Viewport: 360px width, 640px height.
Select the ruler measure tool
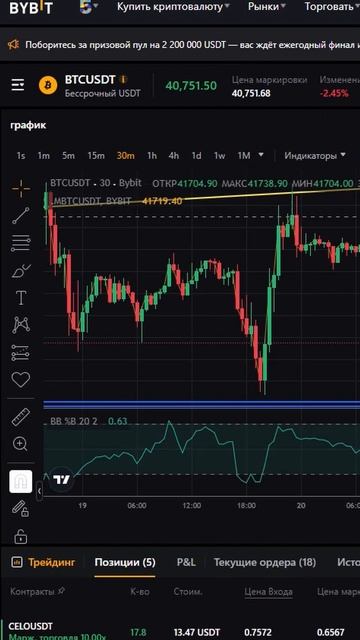click(x=20, y=418)
